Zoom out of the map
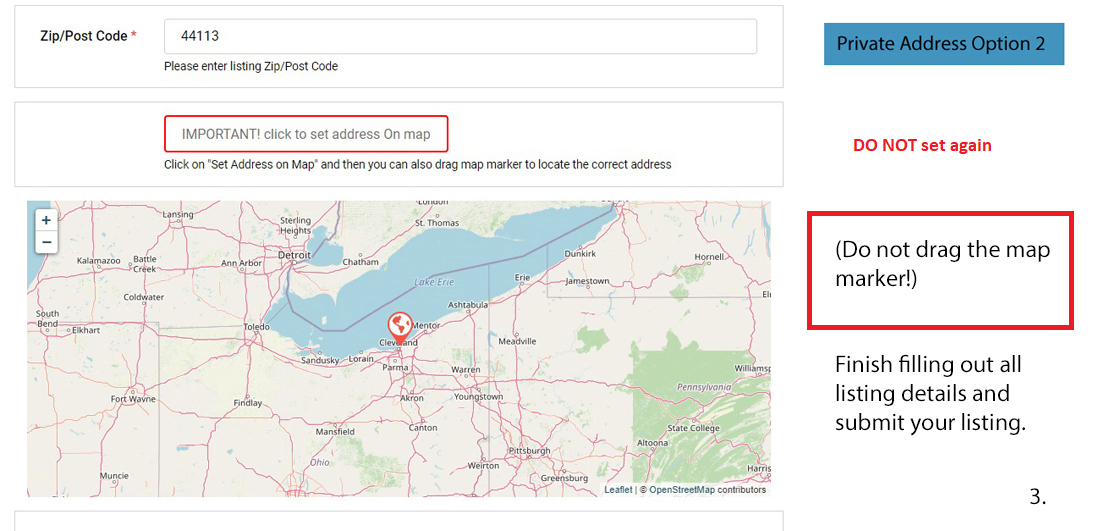 46,243
